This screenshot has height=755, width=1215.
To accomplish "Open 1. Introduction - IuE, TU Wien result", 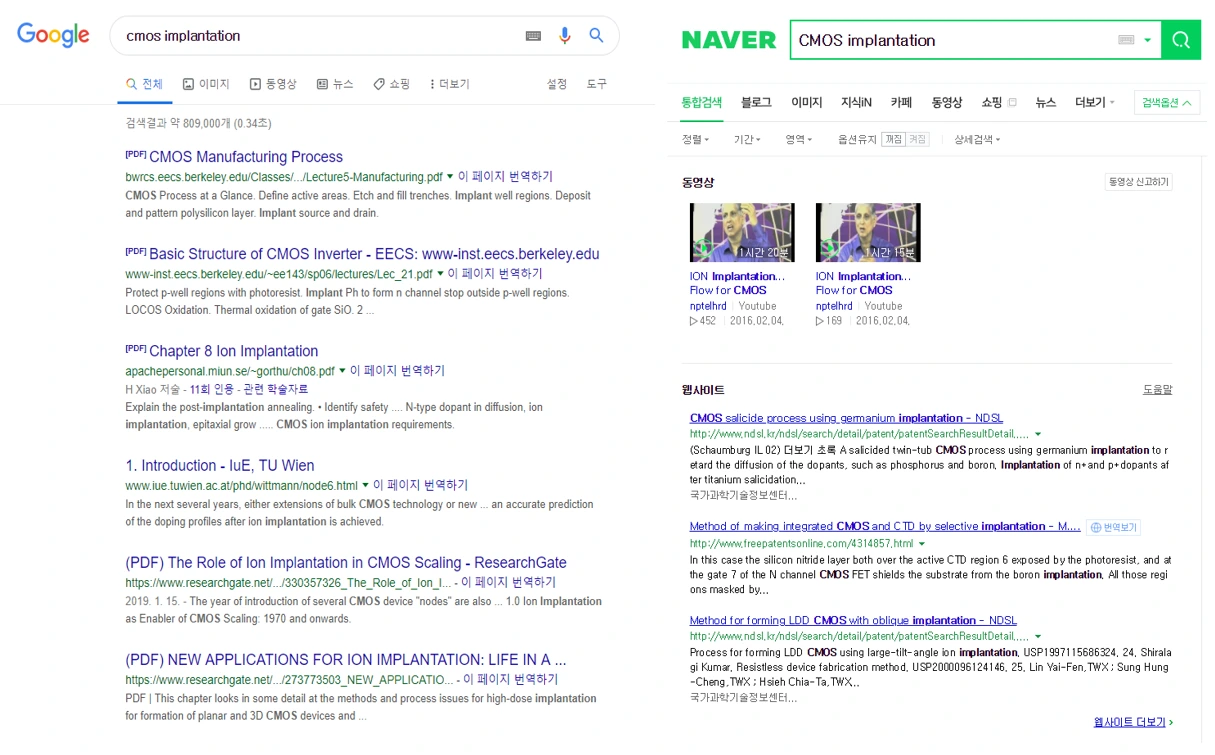I will (220, 466).
